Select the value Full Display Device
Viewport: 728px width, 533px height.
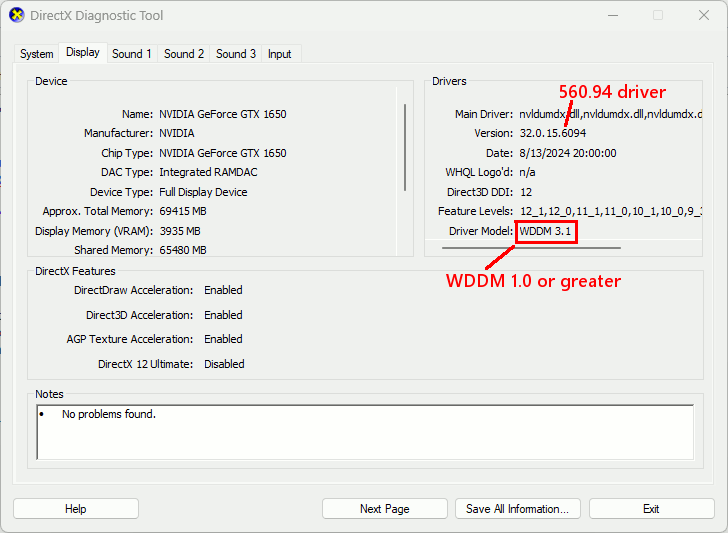click(203, 192)
